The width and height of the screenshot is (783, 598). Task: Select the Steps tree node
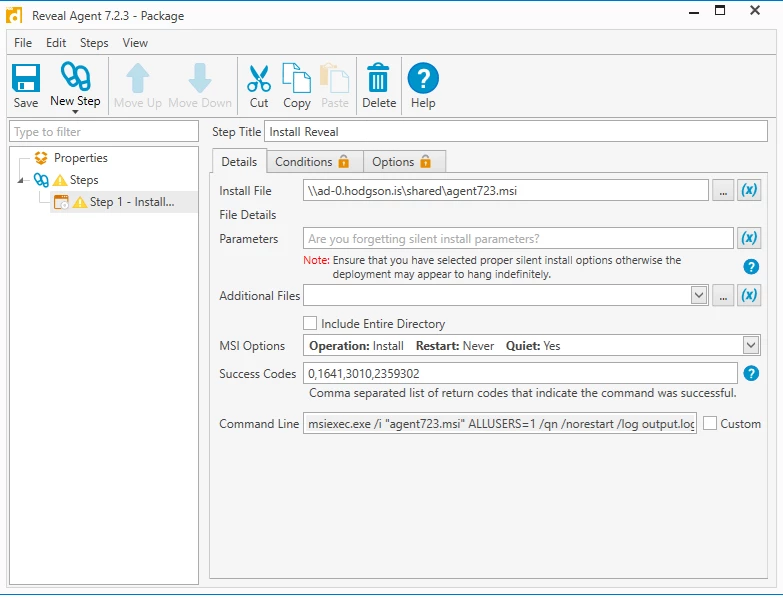(x=84, y=180)
